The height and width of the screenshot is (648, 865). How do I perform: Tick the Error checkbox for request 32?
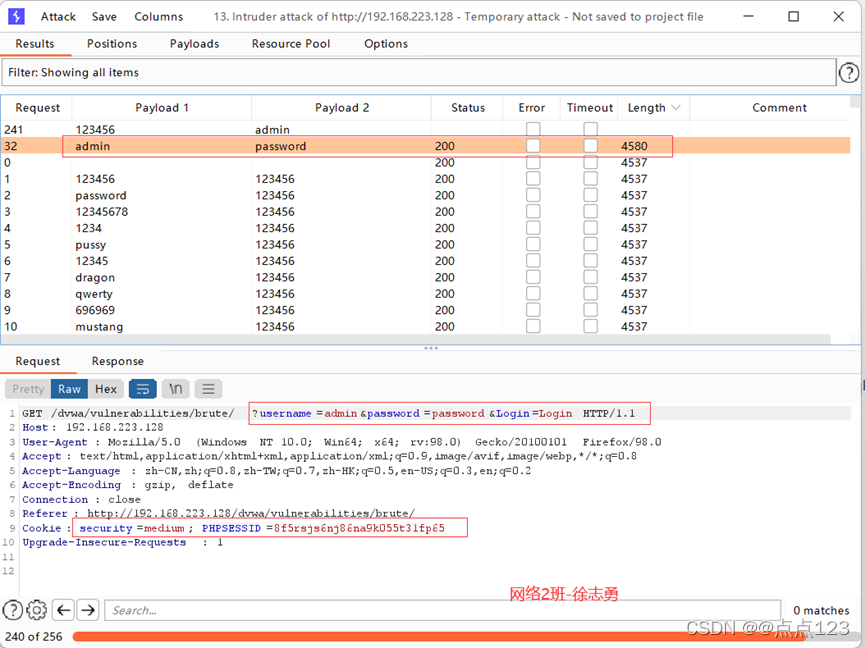coord(533,146)
